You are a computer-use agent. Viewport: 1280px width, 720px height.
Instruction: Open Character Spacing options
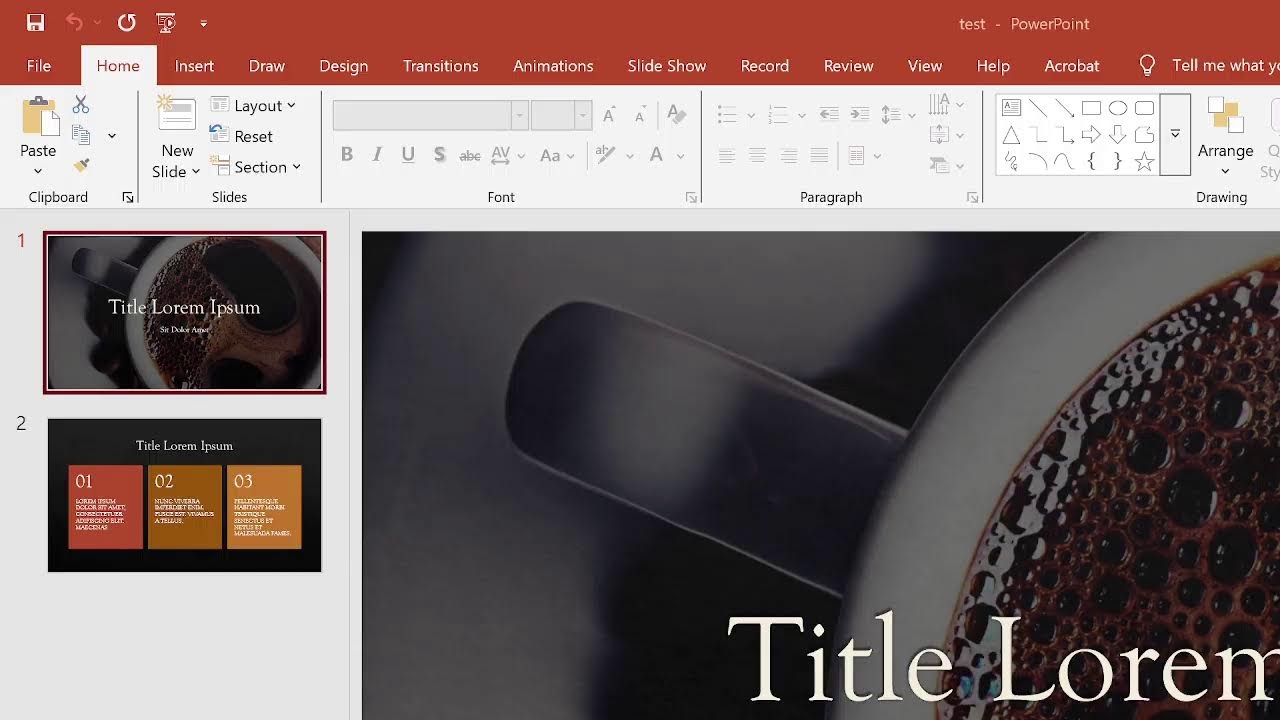pos(507,155)
